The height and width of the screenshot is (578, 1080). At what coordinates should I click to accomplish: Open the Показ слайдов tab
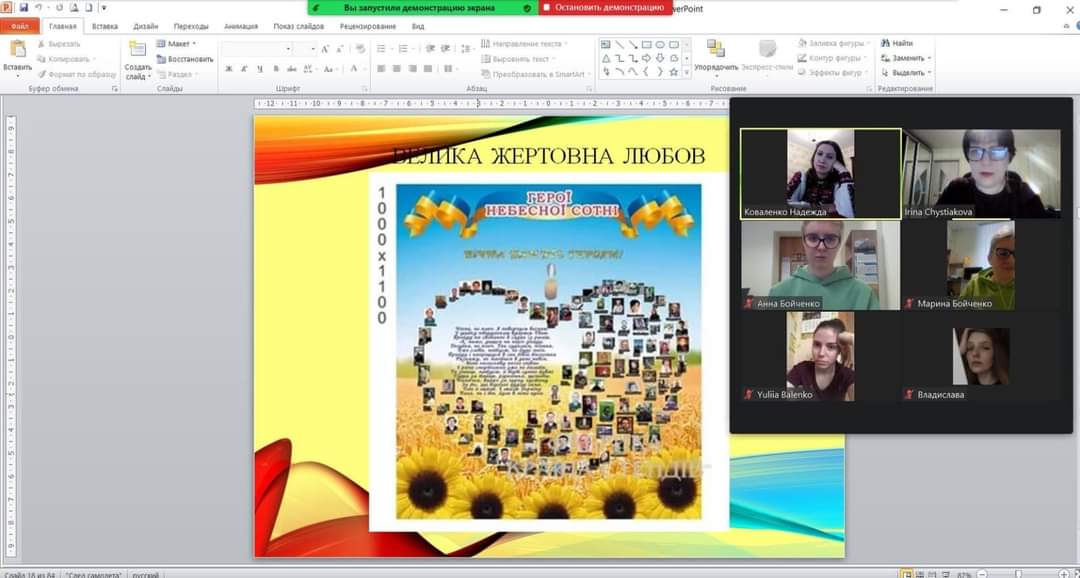point(298,26)
